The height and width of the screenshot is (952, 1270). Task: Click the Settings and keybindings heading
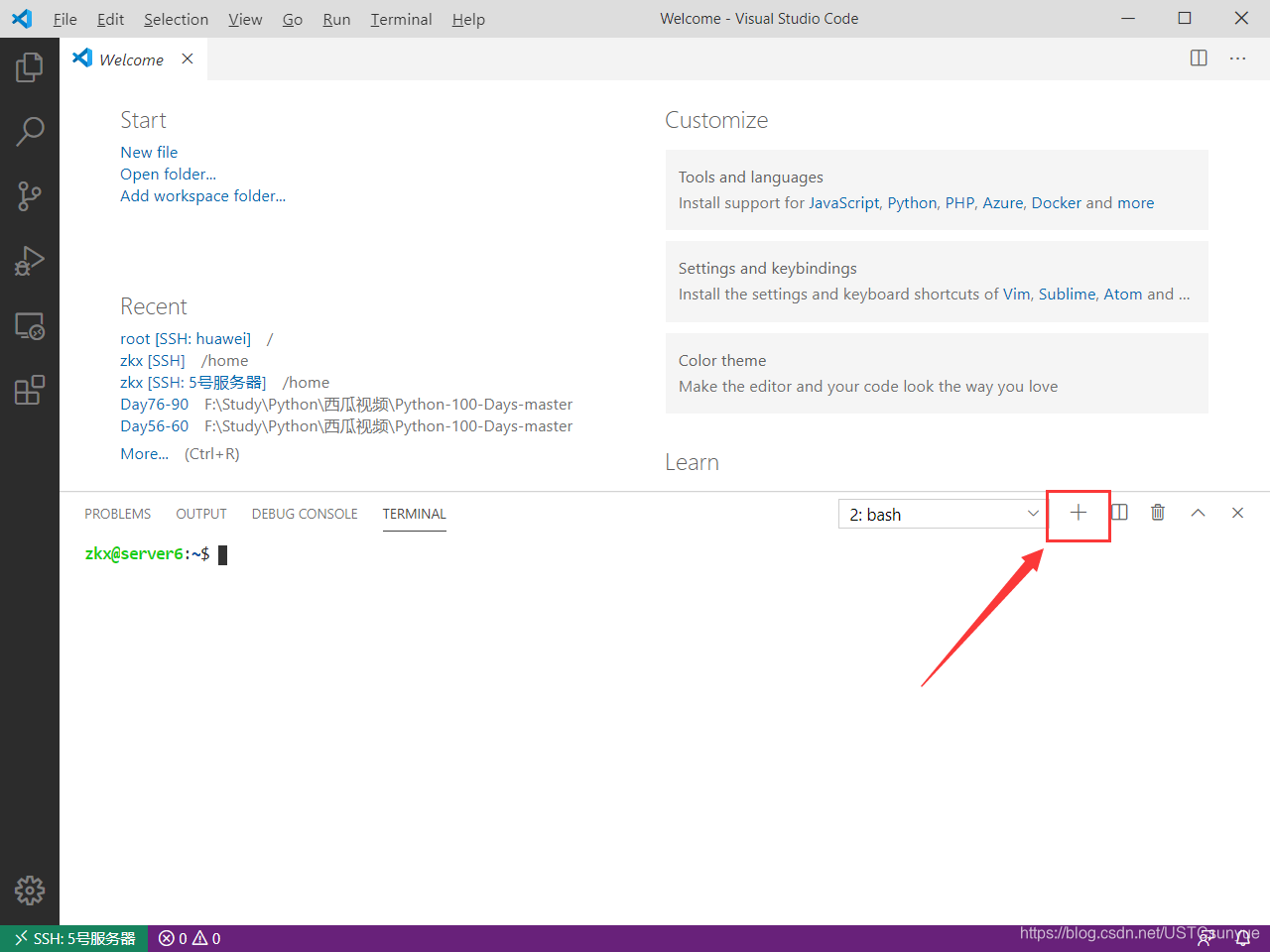pyautogui.click(x=767, y=268)
